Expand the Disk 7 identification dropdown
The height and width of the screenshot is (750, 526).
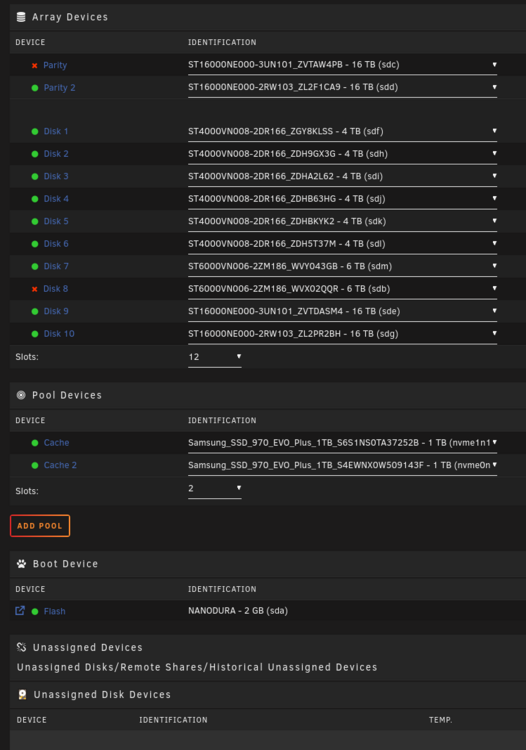tap(342, 266)
